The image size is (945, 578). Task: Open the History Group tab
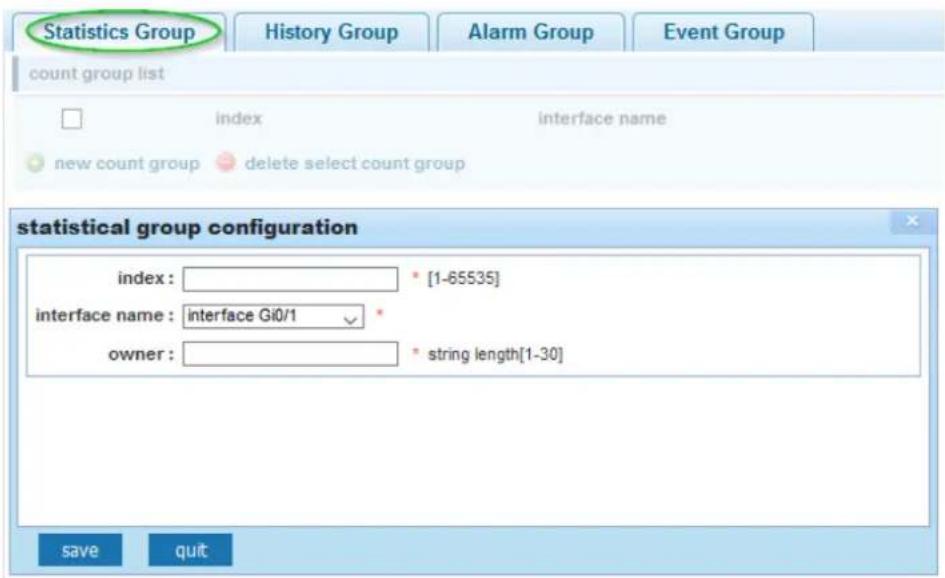331,32
